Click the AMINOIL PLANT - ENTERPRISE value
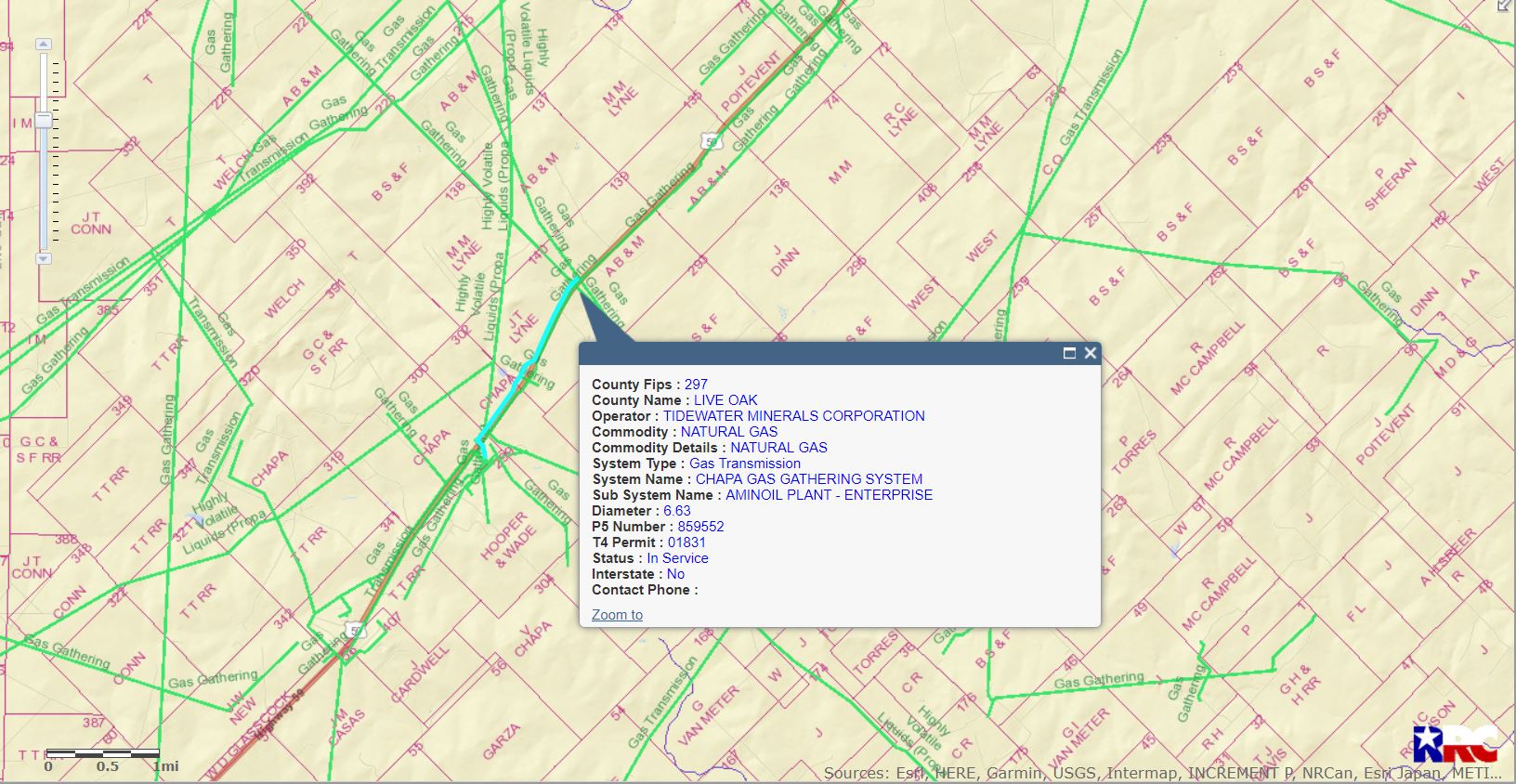Image resolution: width=1516 pixels, height=784 pixels. tap(829, 495)
